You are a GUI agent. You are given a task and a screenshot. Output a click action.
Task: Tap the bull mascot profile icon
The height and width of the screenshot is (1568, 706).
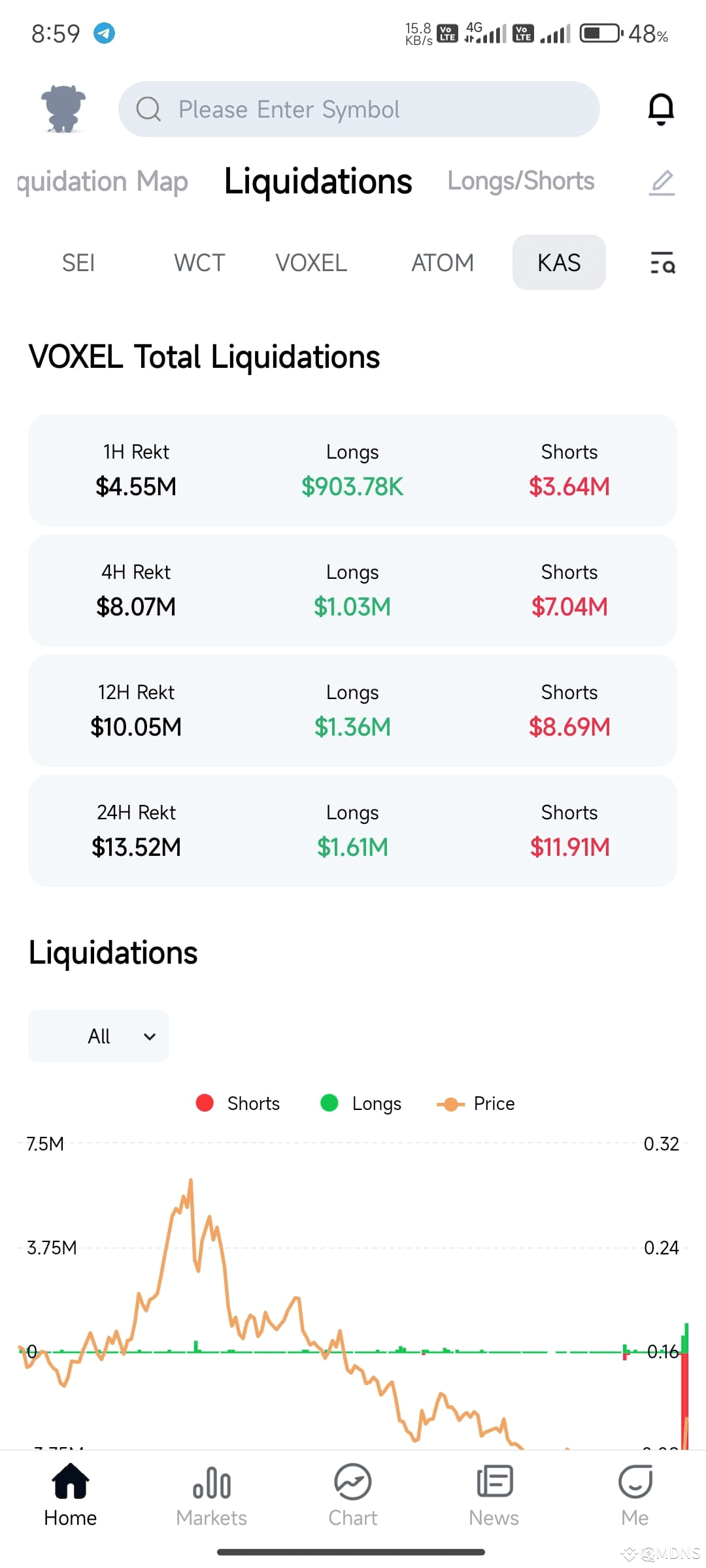(63, 108)
